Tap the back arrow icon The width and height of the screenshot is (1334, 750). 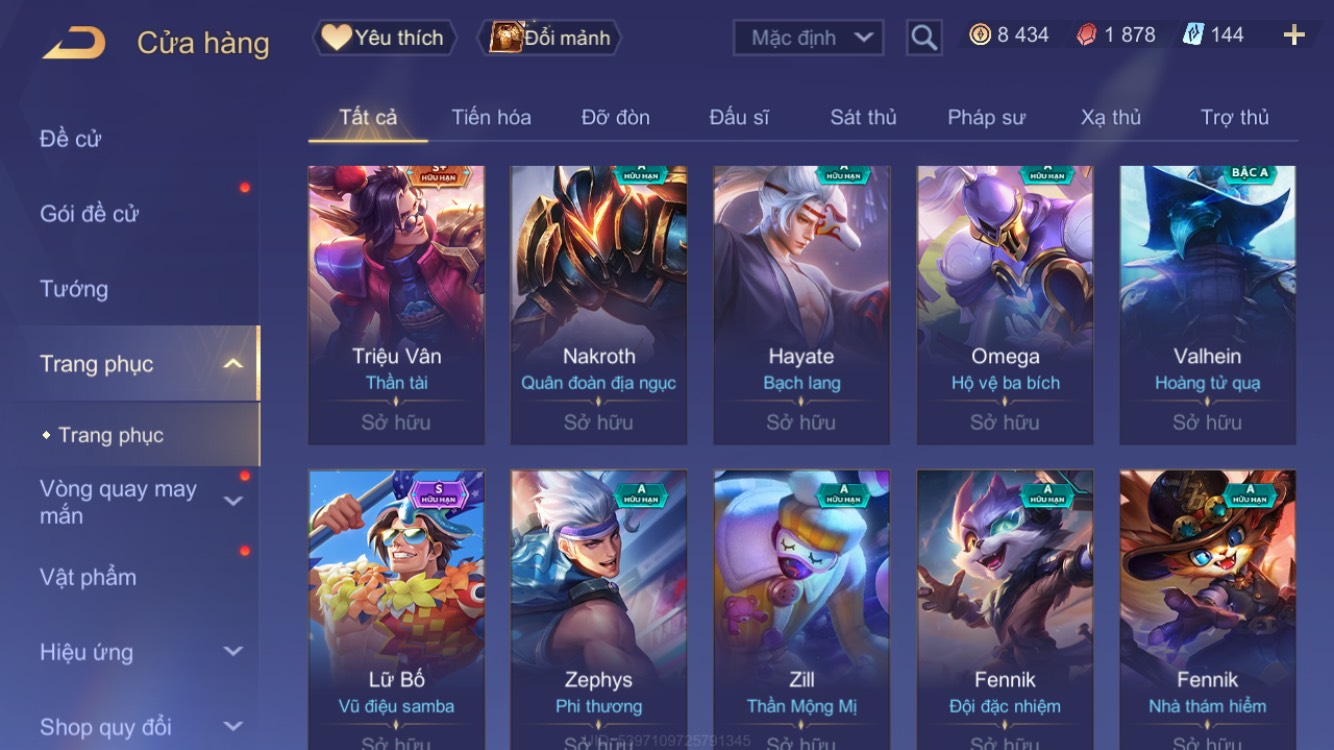(74, 42)
